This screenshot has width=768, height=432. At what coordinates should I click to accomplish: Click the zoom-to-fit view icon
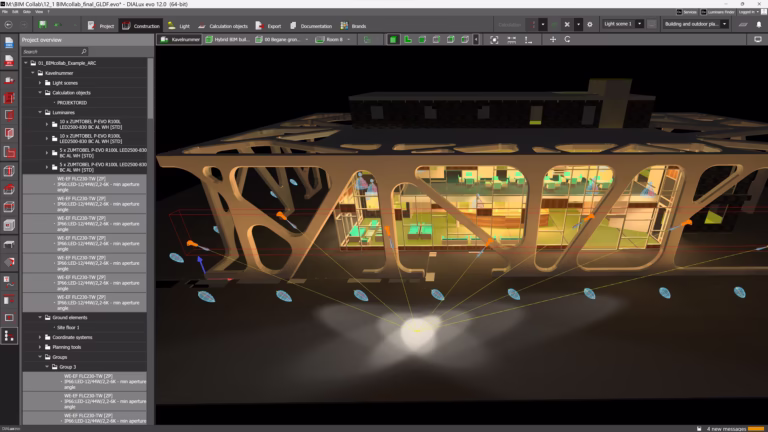[494, 40]
